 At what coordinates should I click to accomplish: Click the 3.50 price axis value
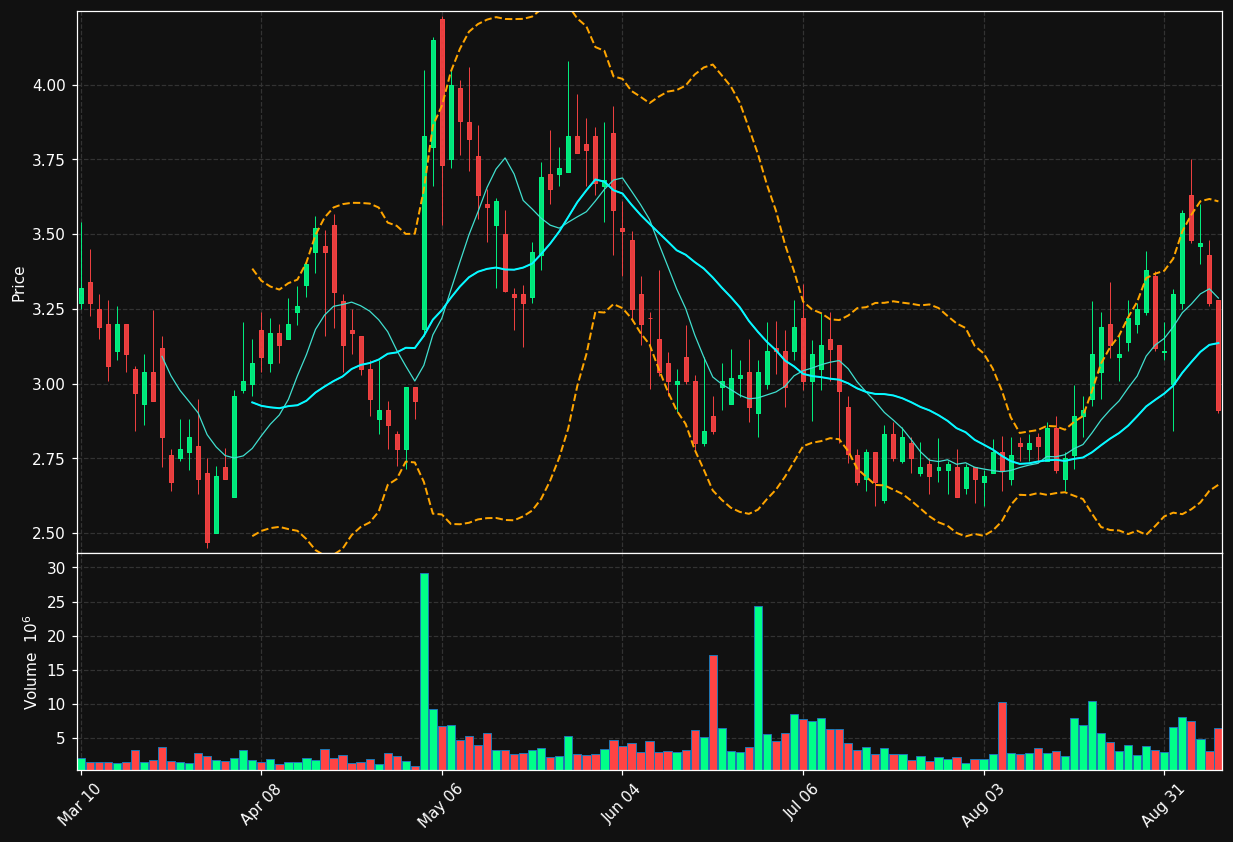(50, 235)
